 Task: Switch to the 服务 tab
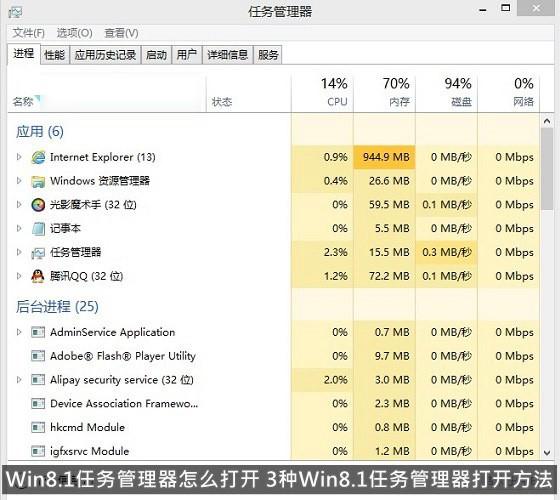(268, 55)
